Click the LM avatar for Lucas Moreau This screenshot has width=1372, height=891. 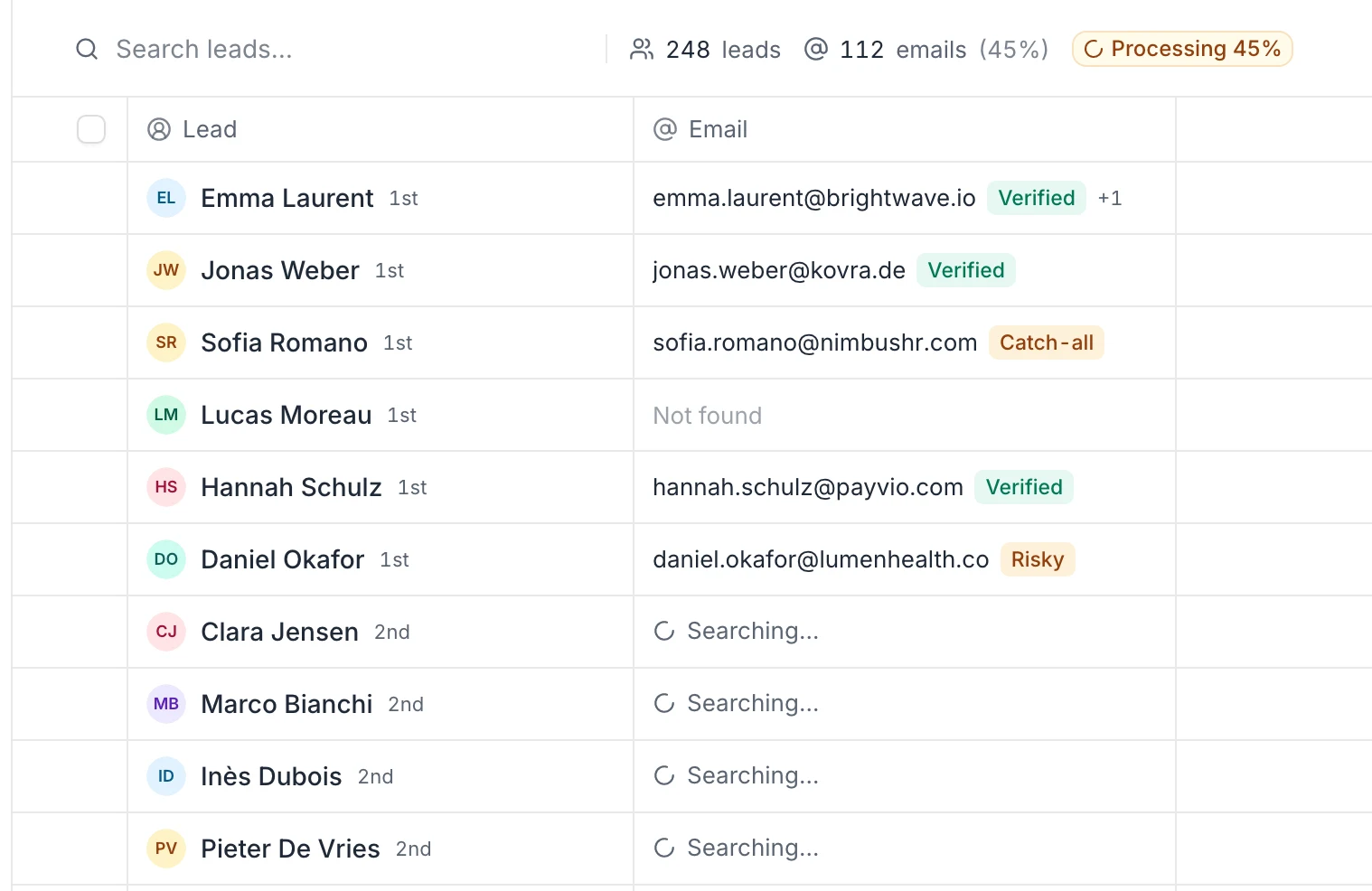pos(166,415)
